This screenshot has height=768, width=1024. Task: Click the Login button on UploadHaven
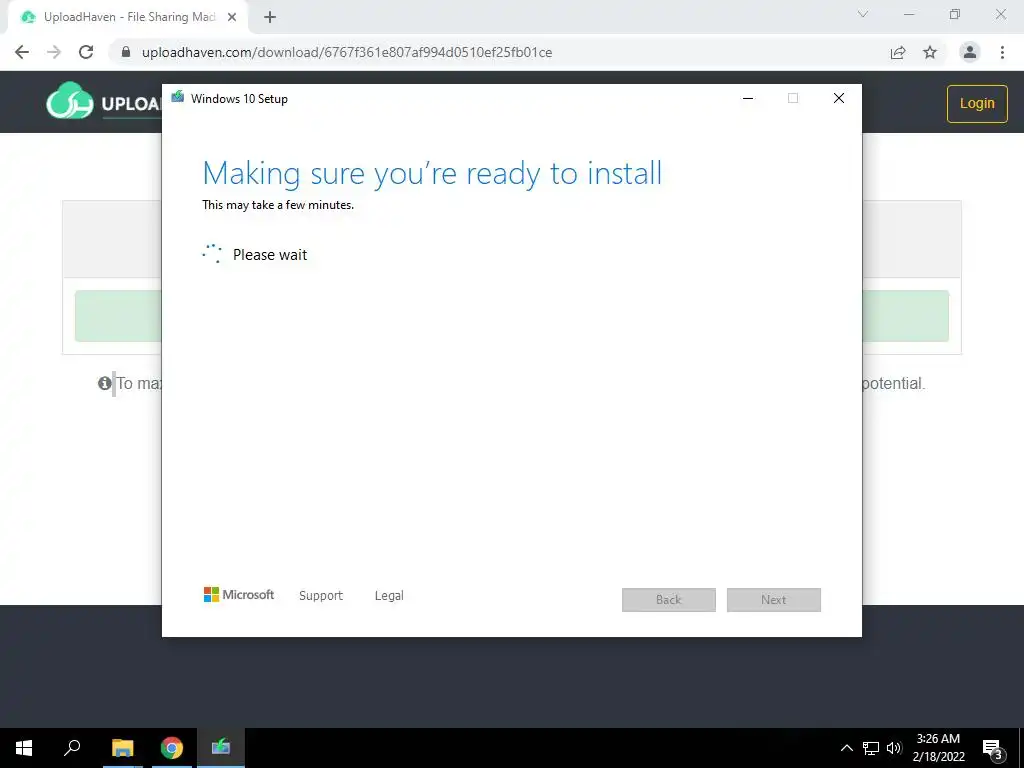tap(977, 103)
